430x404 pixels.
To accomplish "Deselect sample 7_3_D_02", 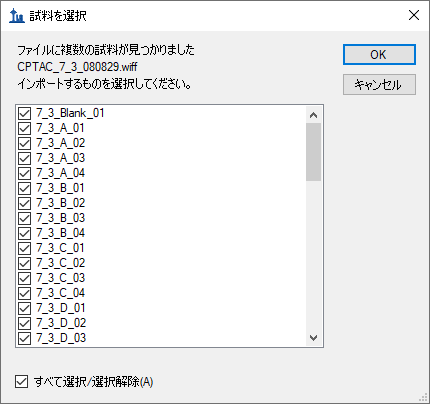I will tap(24, 323).
